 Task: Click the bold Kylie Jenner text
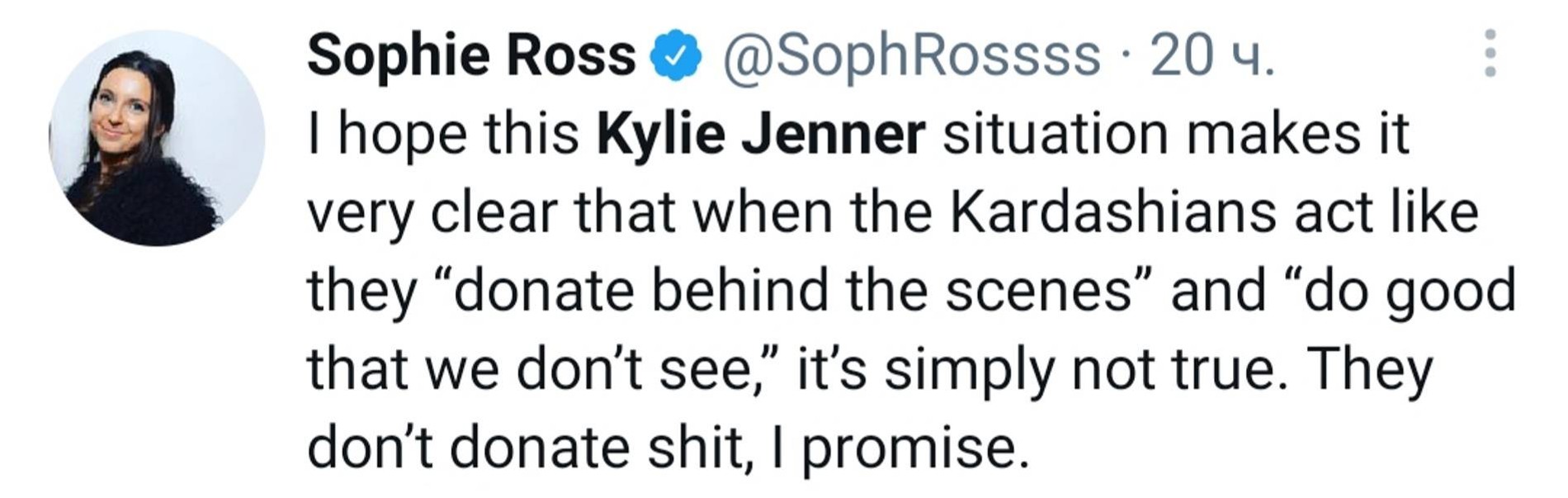760,134
